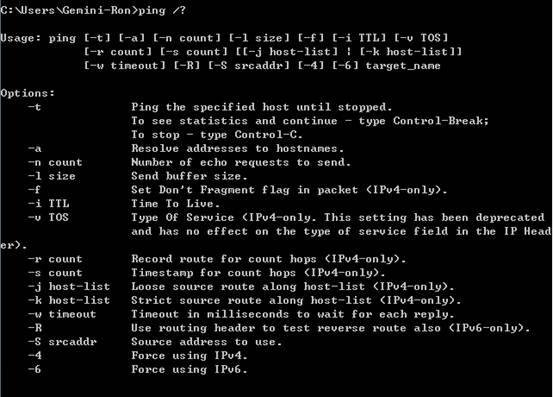Click the '-S srcaddr' option line
The image size is (553, 397).
[x=155, y=342]
